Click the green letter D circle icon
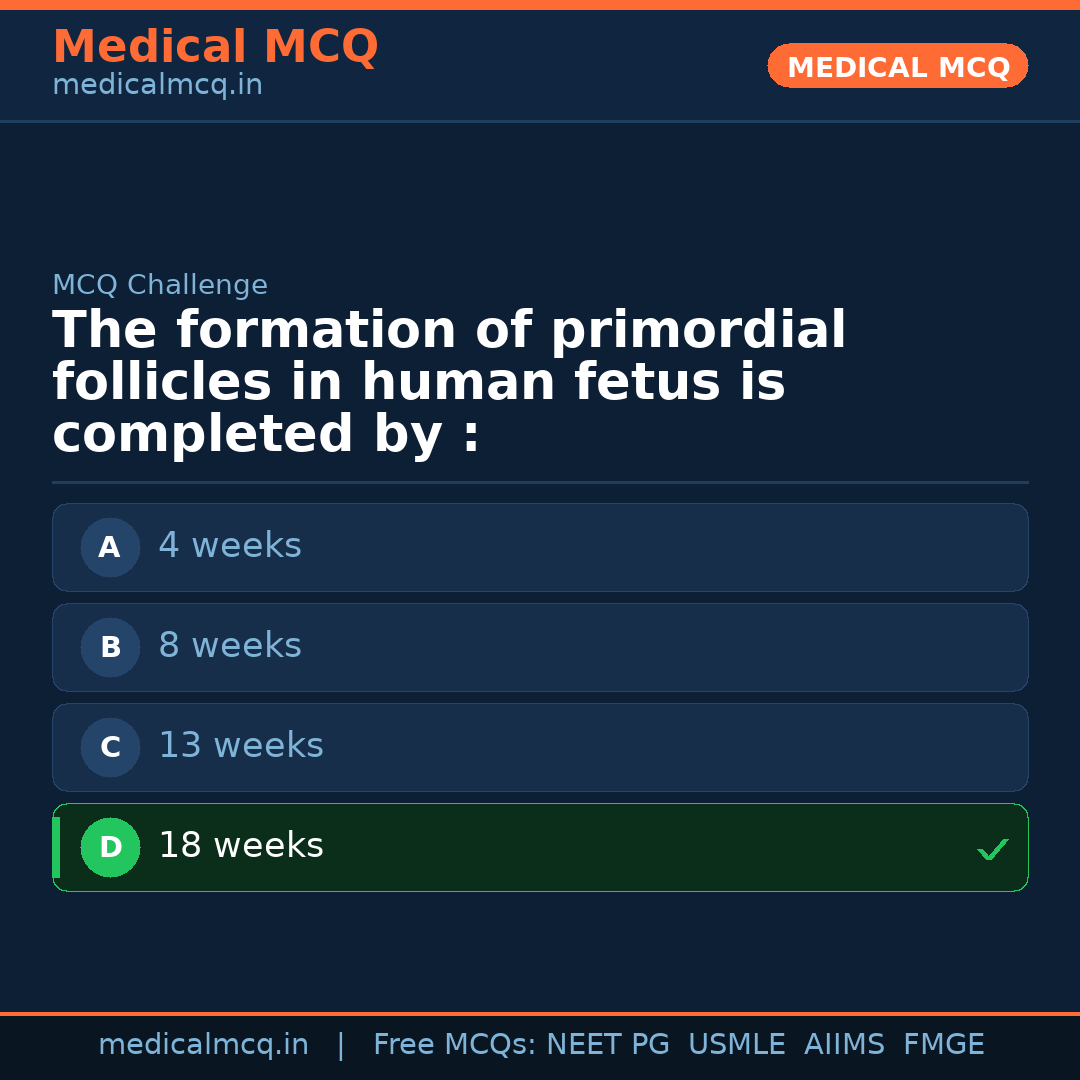 click(110, 847)
